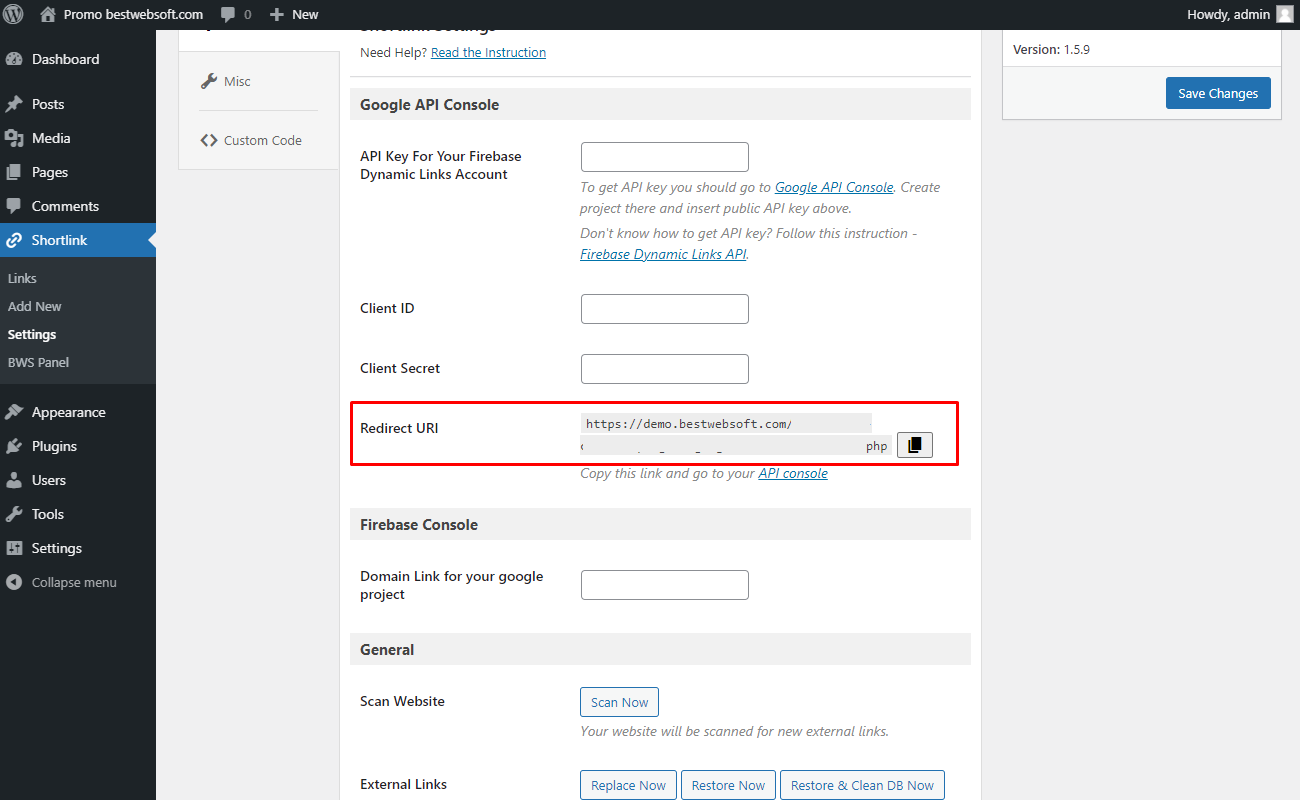Screen dimensions: 1300x800
Task: Open the Pages menu
Action: click(78, 172)
